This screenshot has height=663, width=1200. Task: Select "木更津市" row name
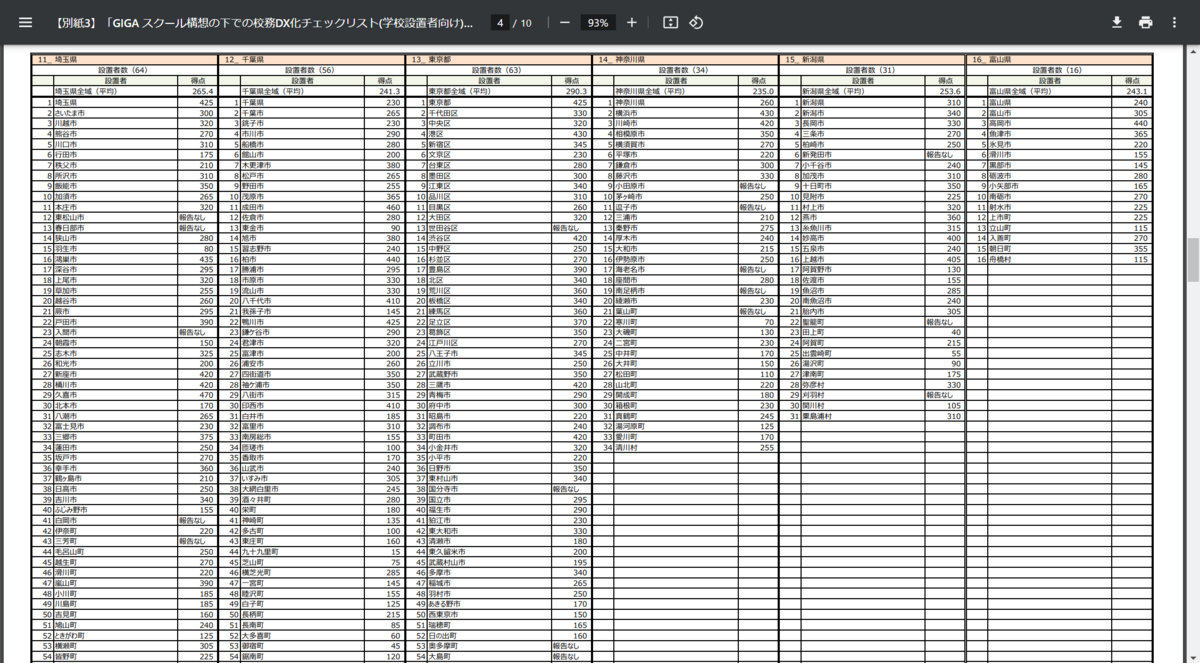pos(255,165)
